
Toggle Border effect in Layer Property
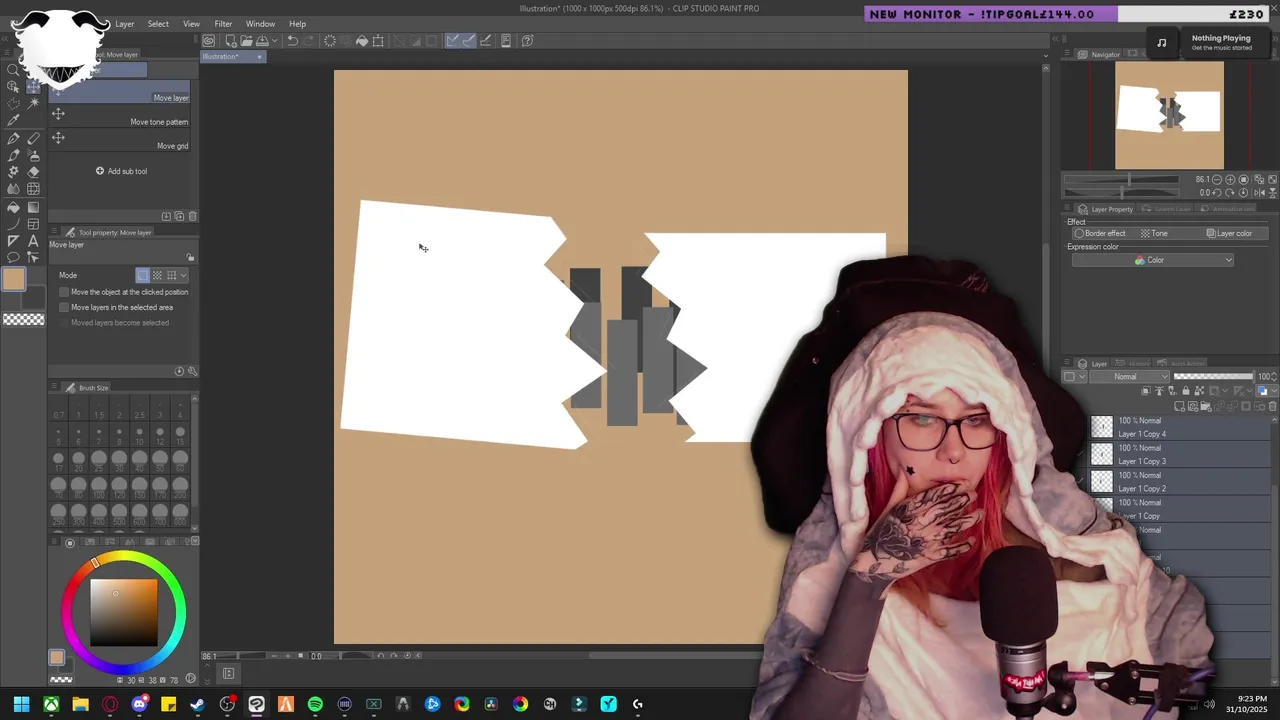pos(1100,233)
